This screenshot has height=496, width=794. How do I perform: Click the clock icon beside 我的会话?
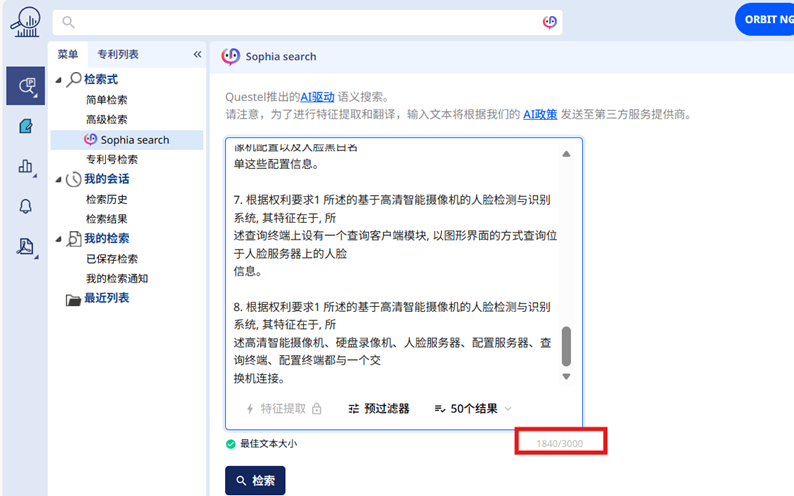click(x=73, y=179)
